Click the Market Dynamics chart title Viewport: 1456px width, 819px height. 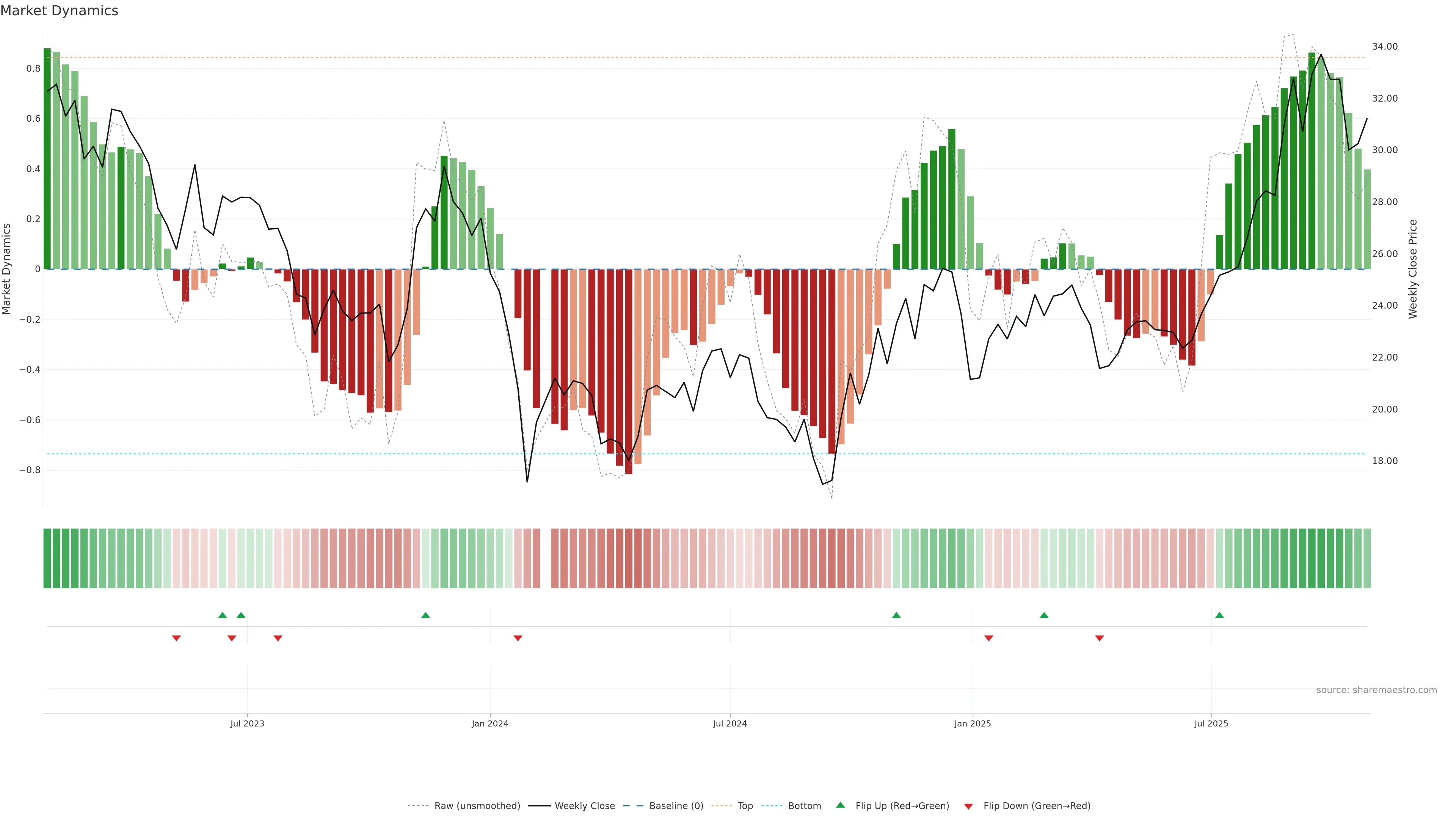click(60, 11)
